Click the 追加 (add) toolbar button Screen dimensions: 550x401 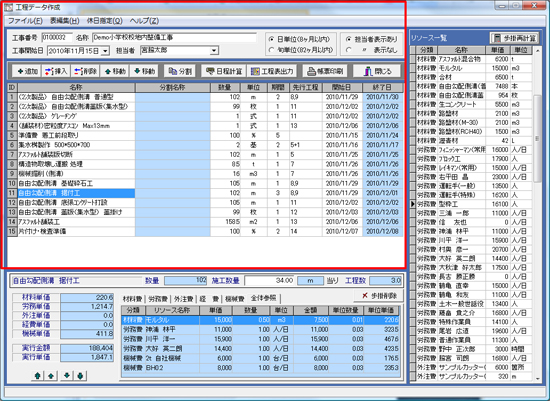[27, 71]
